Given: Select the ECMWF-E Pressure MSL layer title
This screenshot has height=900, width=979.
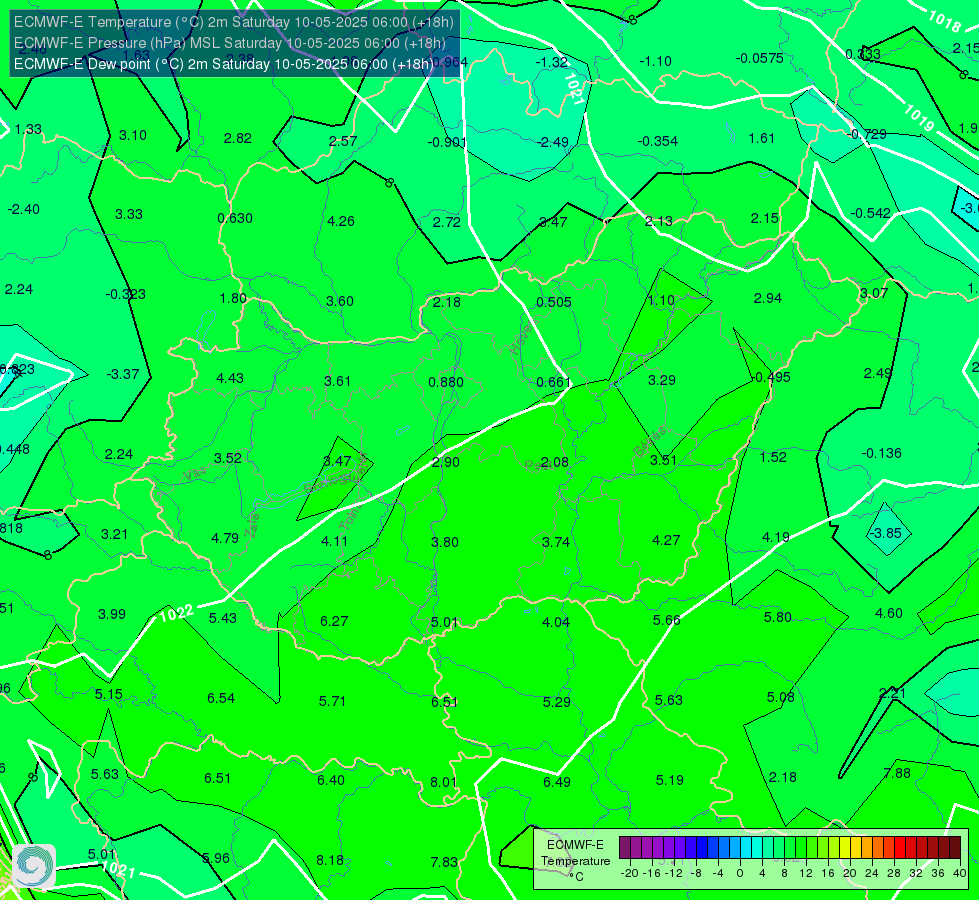Looking at the screenshot, I should (230, 43).
